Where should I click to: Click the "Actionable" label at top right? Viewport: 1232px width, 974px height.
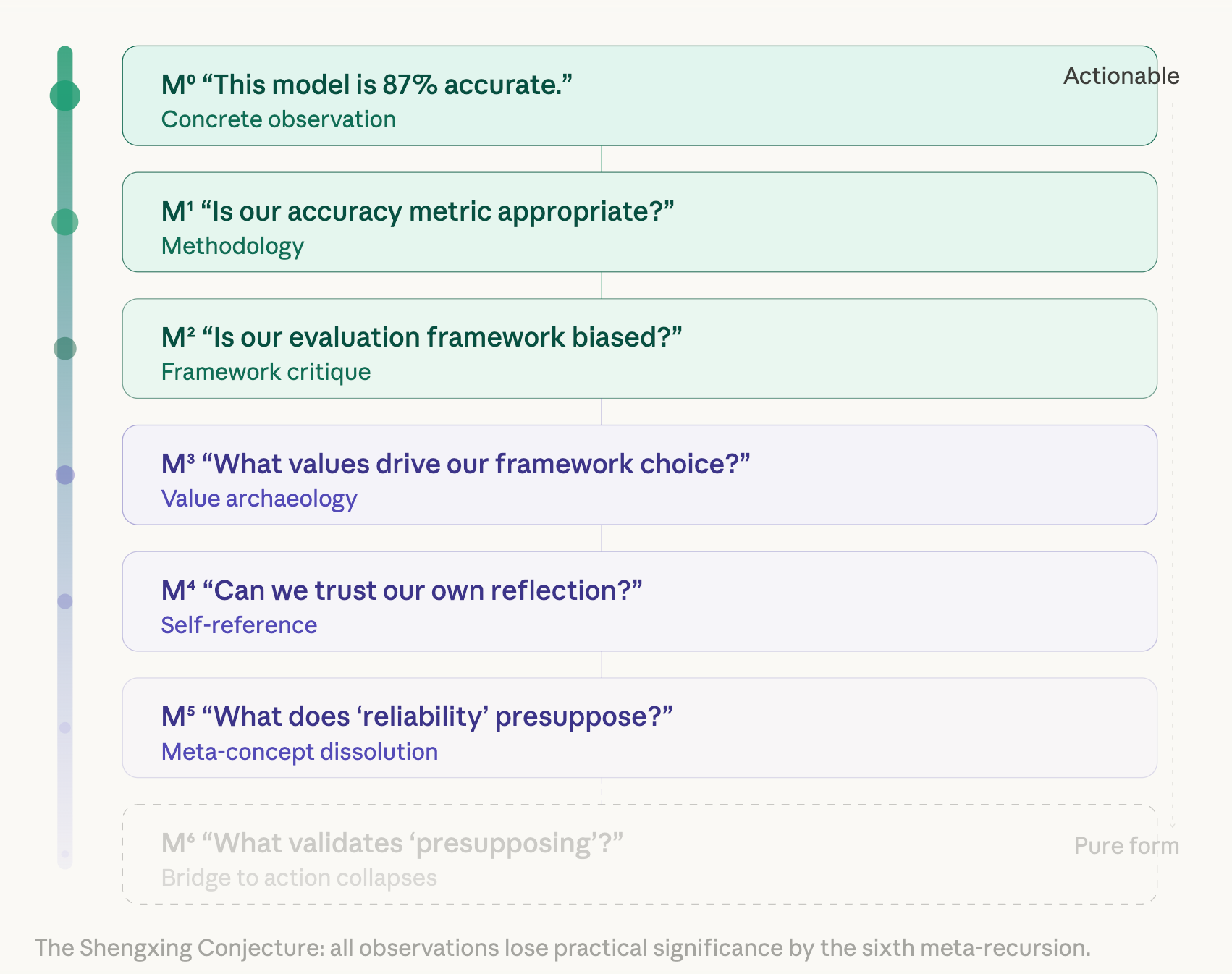click(x=1121, y=76)
